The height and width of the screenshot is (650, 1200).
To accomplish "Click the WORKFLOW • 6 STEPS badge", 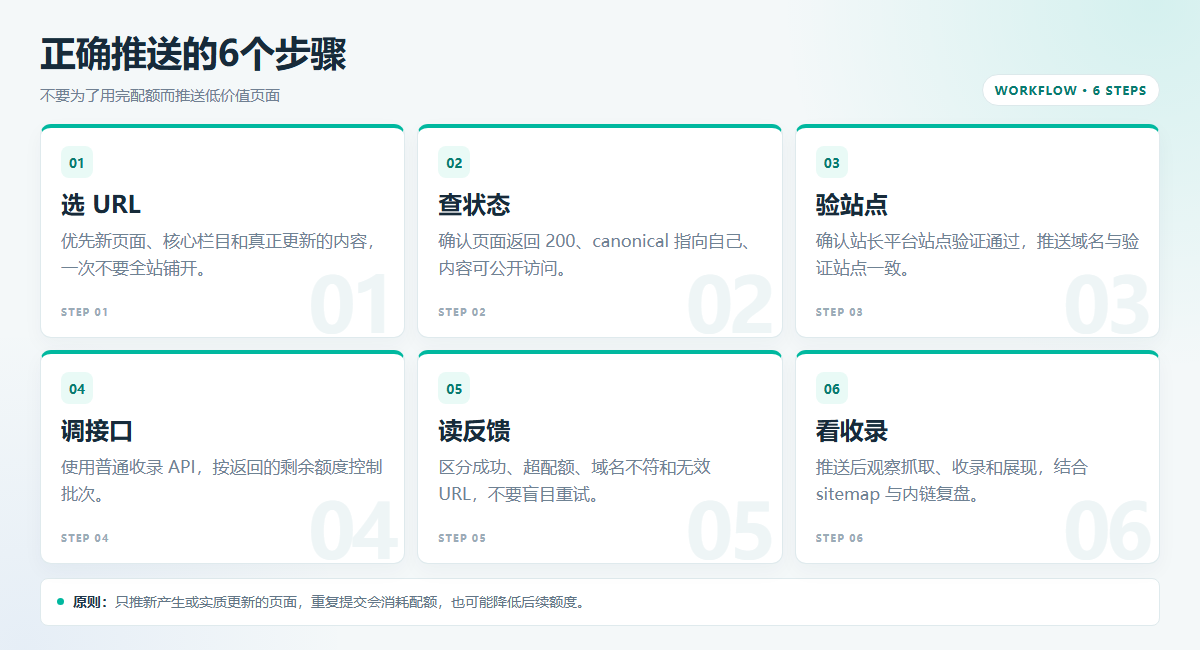I will pos(1071,90).
